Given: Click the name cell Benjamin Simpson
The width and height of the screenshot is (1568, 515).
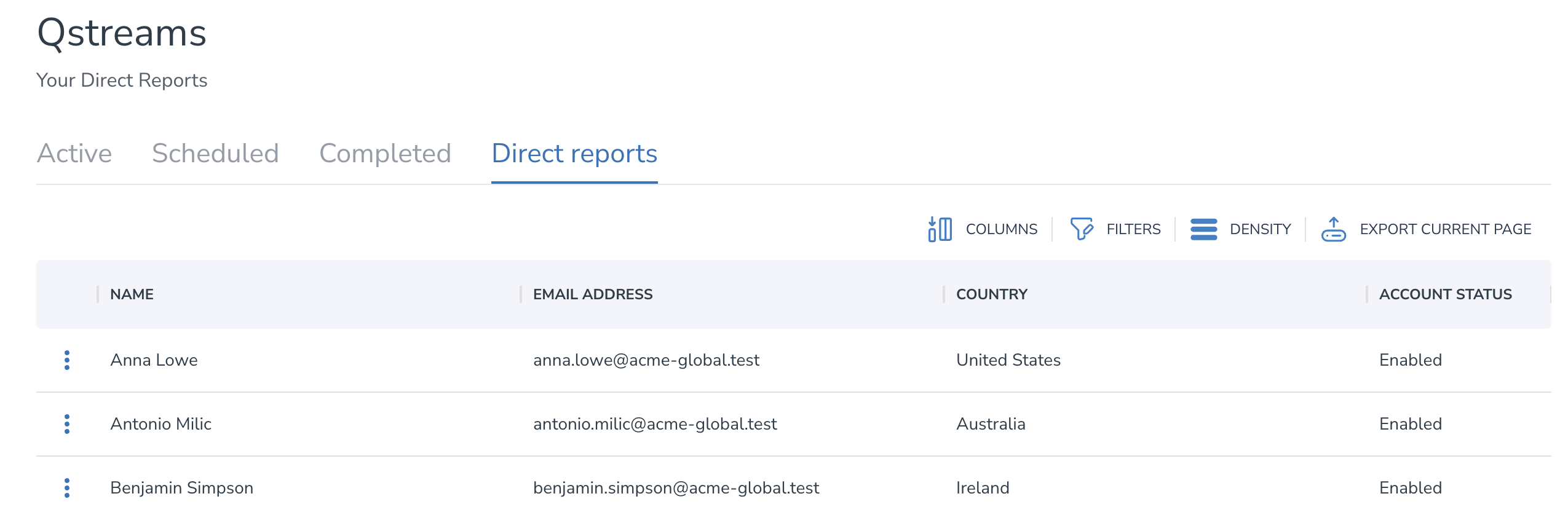Looking at the screenshot, I should click(x=181, y=488).
